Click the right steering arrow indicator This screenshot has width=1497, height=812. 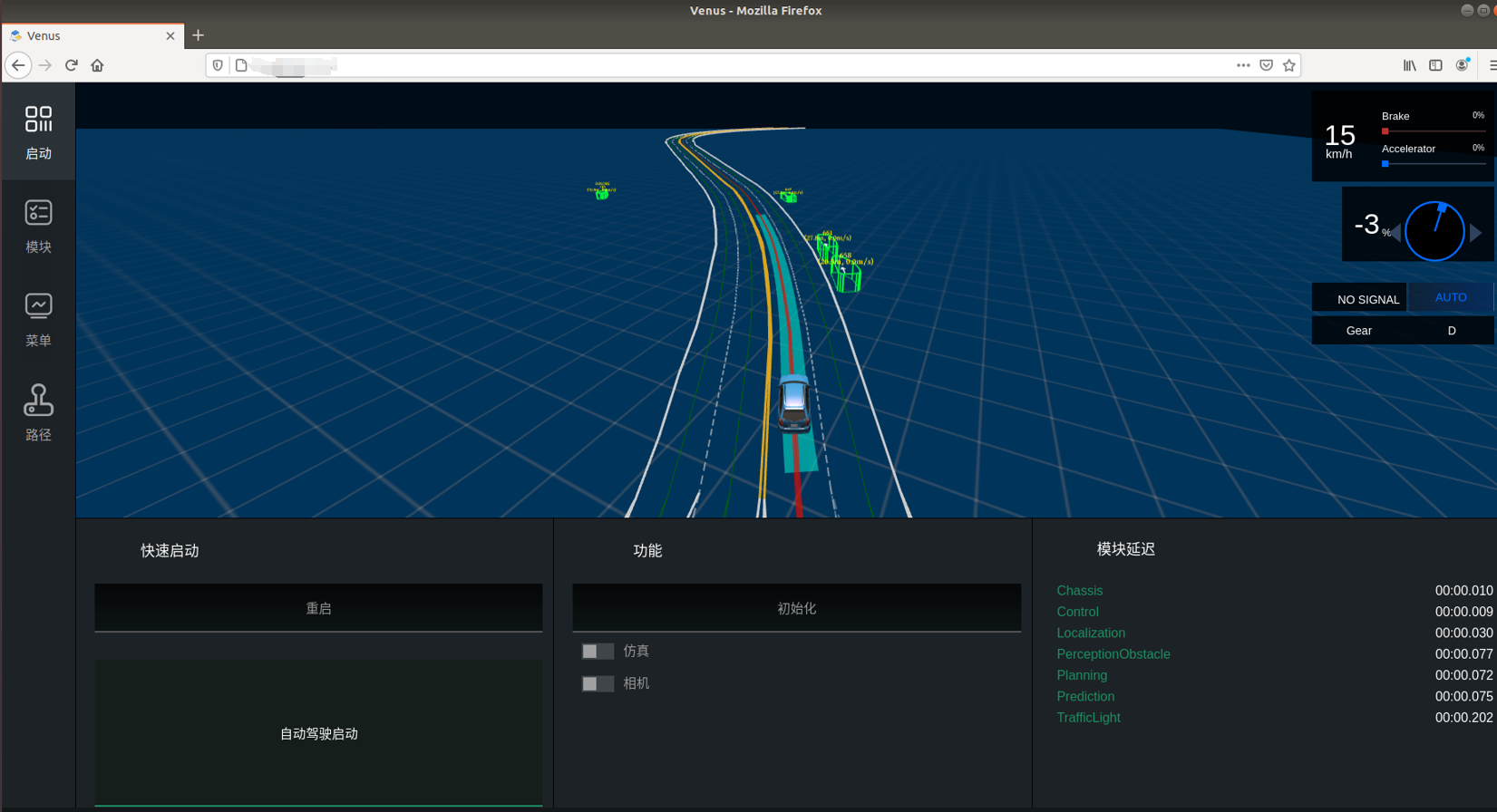1476,233
